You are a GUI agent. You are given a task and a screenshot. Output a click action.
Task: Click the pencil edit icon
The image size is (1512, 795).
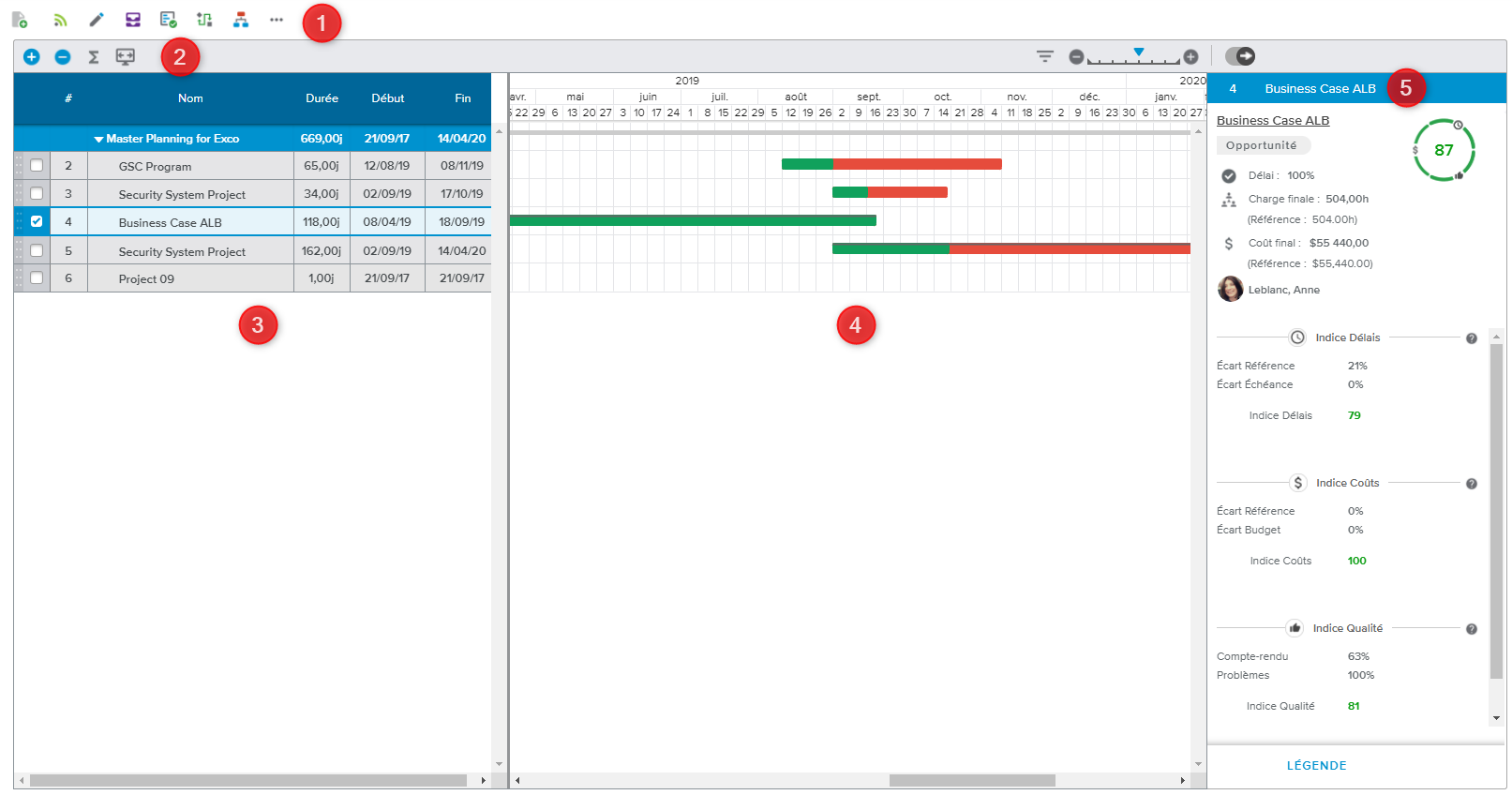[97, 20]
